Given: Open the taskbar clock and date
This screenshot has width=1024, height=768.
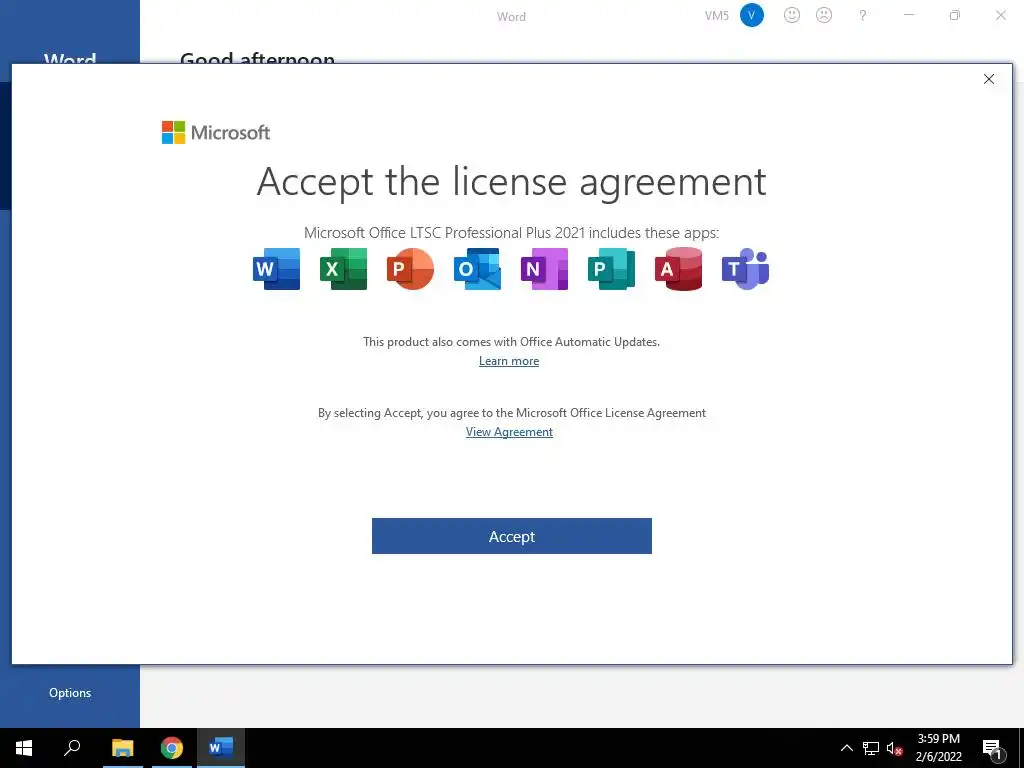Looking at the screenshot, I should 938,748.
